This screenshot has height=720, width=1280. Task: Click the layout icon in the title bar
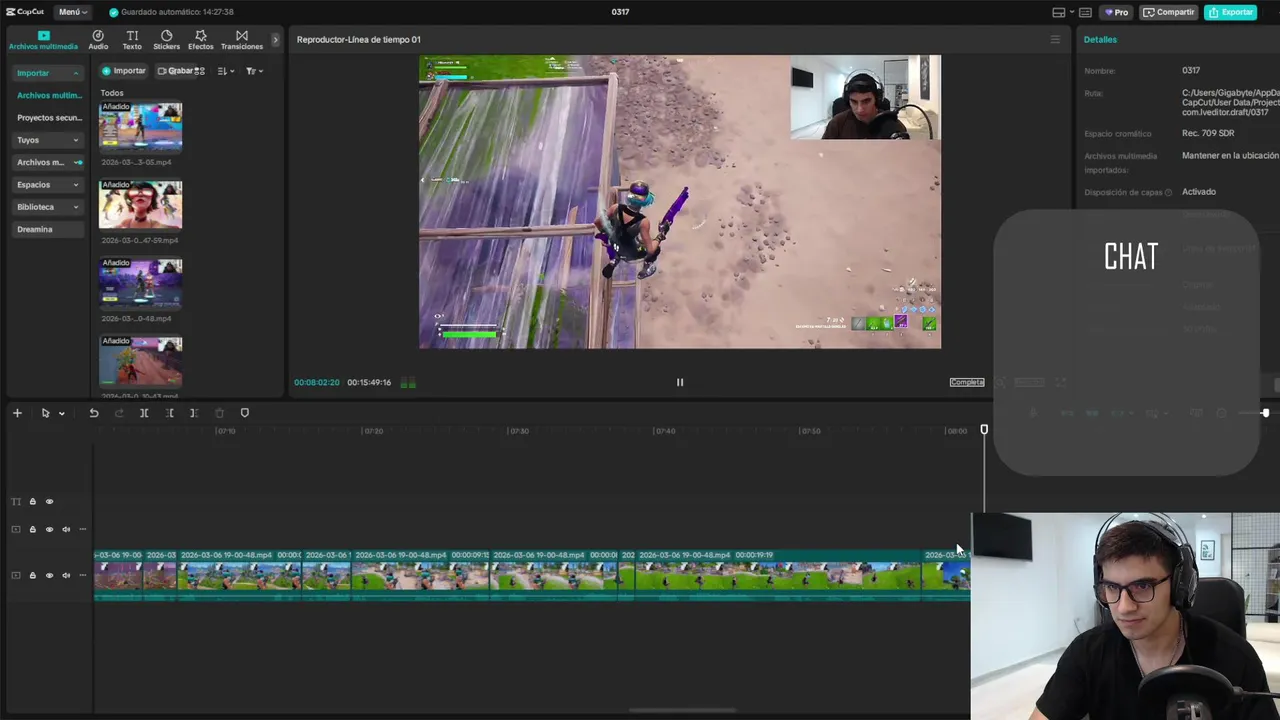1058,12
